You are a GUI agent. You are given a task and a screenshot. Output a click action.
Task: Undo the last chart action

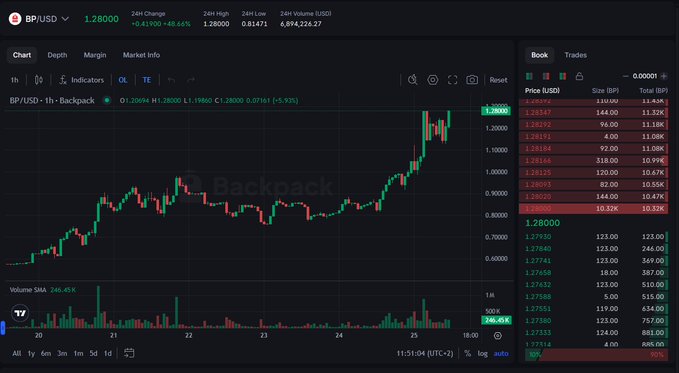pos(171,80)
